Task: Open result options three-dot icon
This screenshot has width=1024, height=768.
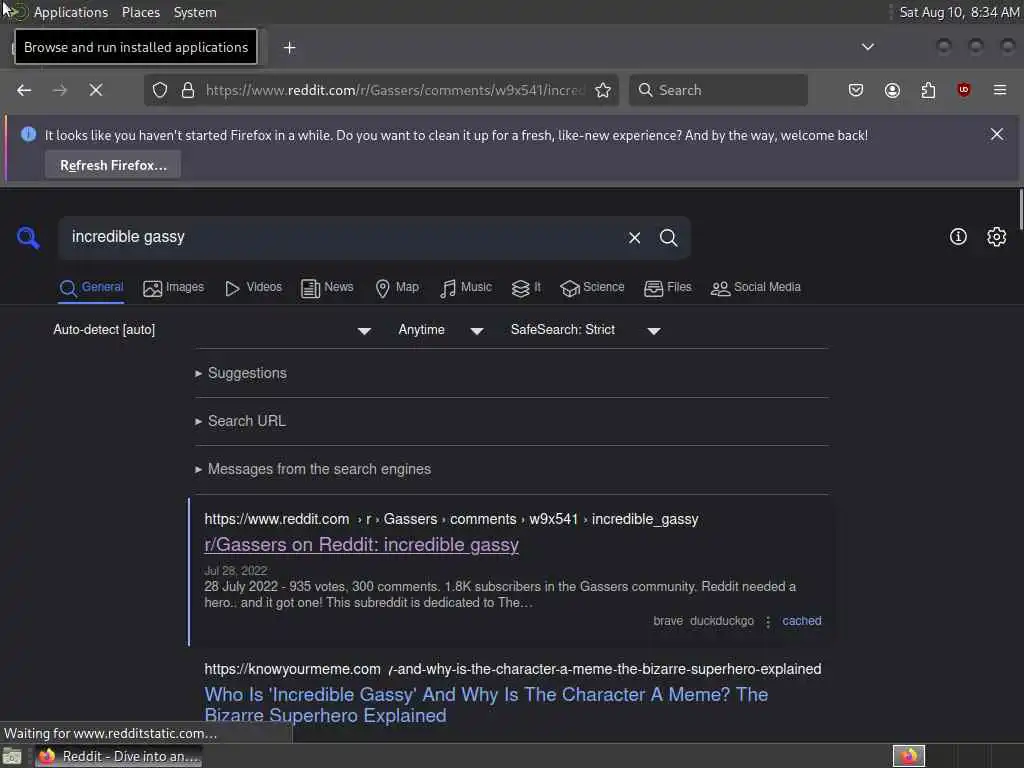Action: pos(768,622)
